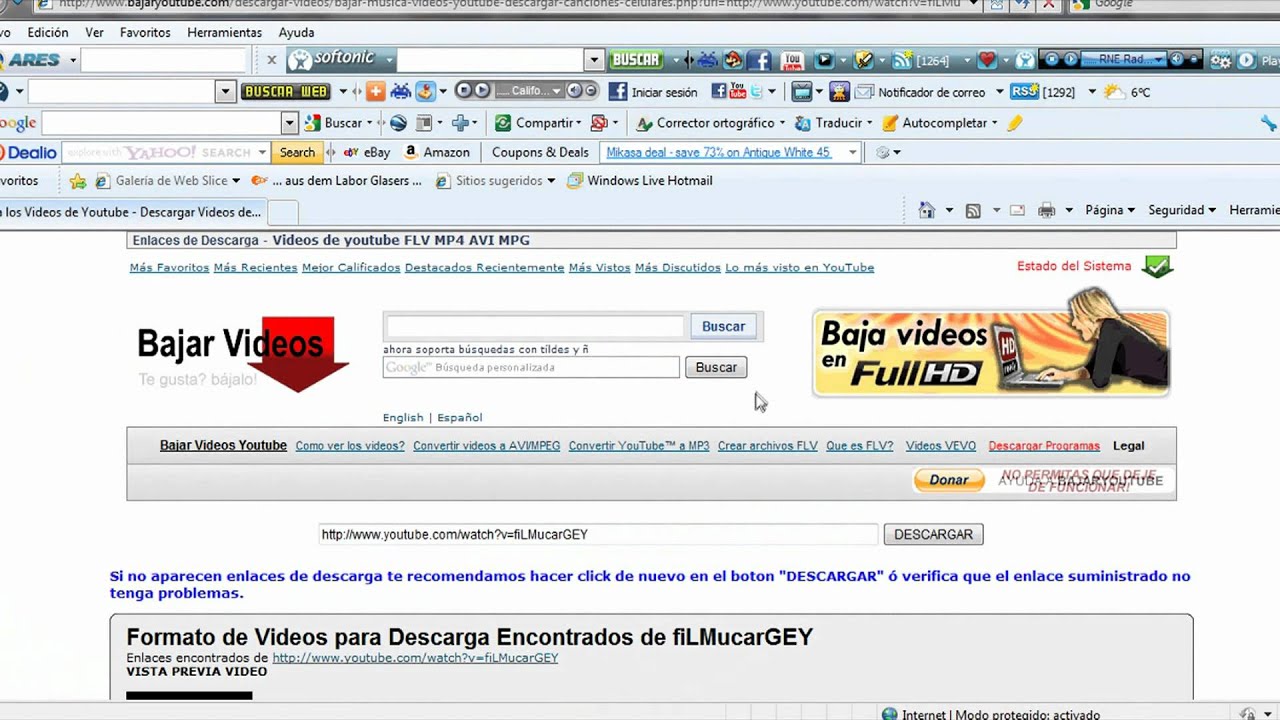Click the BUSCAR WEB button
Screen dimensions: 1280x720
[286, 92]
